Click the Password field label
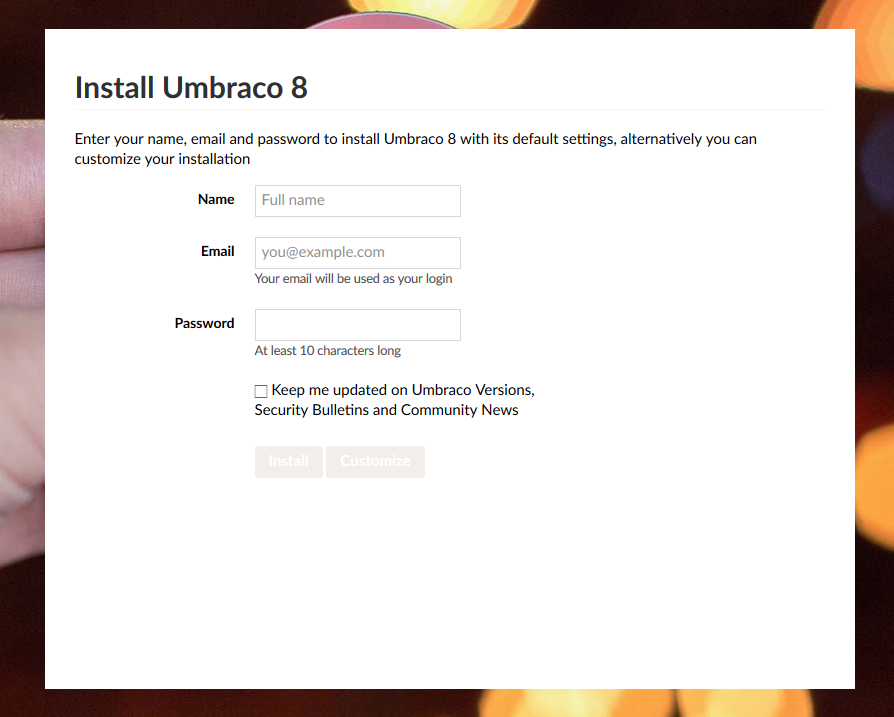 coord(204,323)
